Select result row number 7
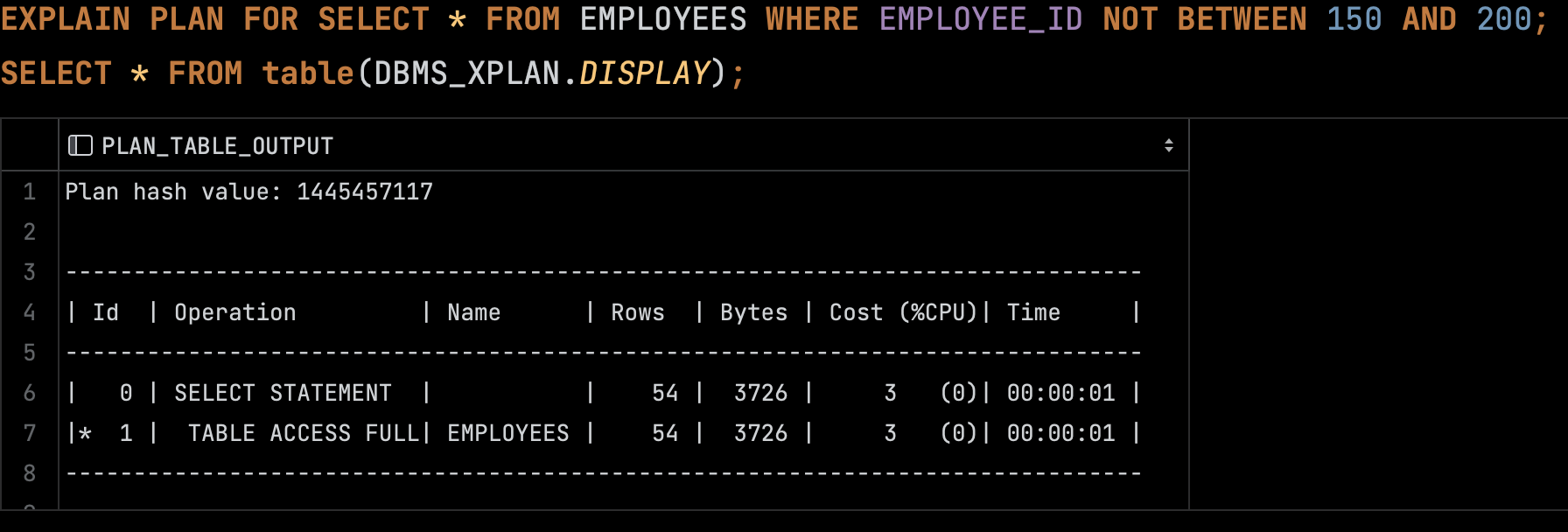1568x532 pixels. point(30,433)
